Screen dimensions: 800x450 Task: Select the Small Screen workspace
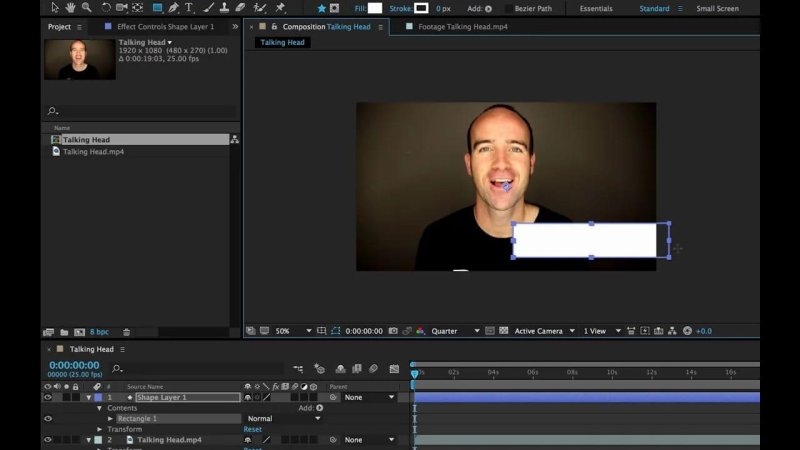click(717, 9)
